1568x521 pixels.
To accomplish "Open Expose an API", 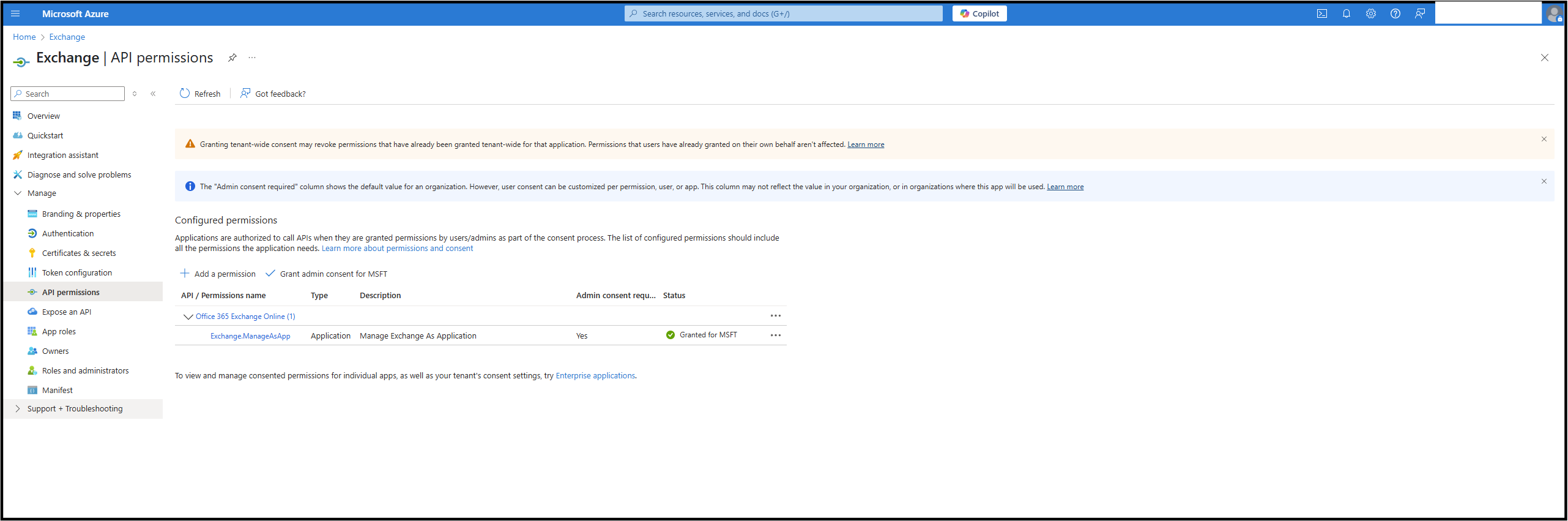I will pos(66,312).
